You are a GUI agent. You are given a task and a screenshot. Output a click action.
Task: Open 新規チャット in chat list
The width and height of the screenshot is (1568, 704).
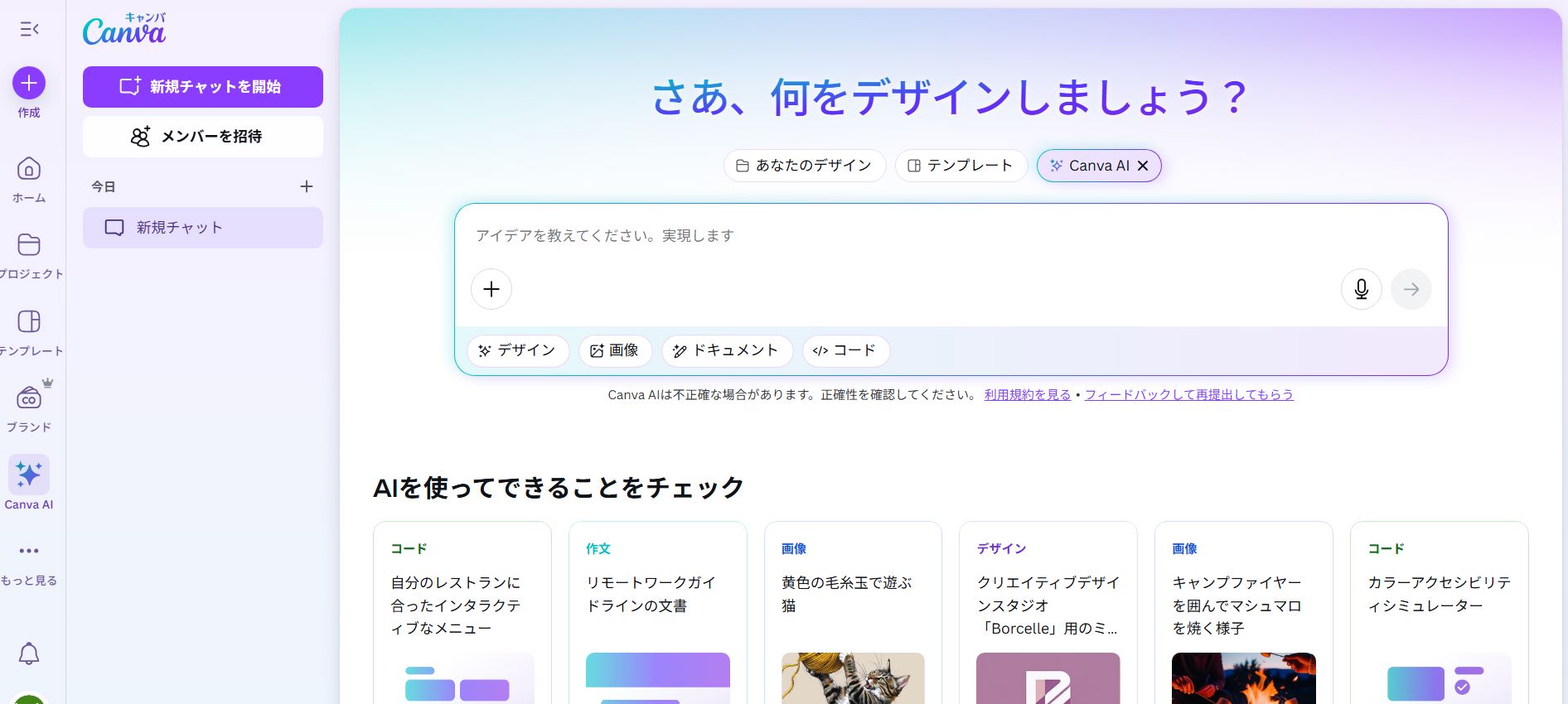coord(203,228)
